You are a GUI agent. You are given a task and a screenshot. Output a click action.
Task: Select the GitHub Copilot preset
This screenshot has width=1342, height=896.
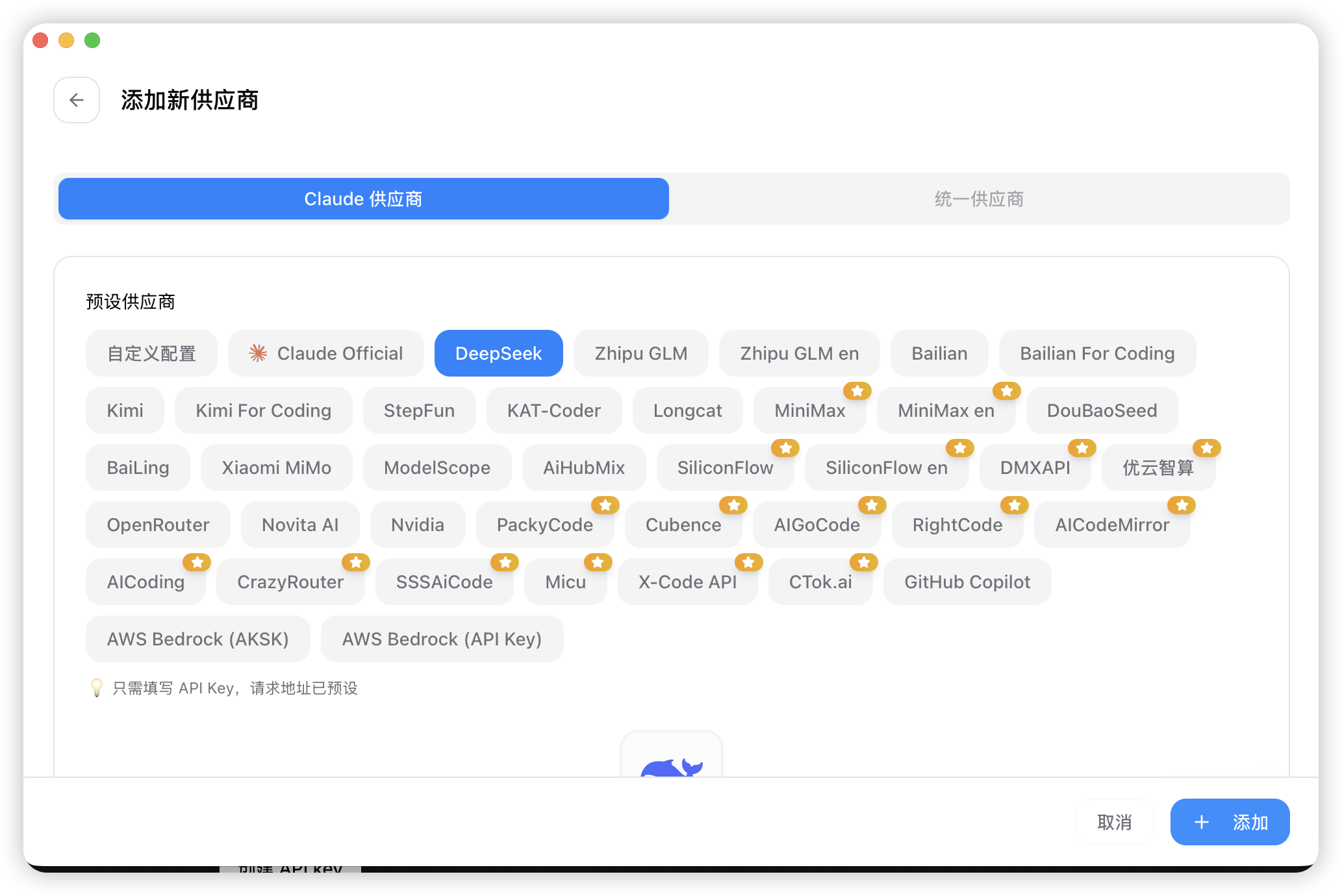click(x=967, y=582)
